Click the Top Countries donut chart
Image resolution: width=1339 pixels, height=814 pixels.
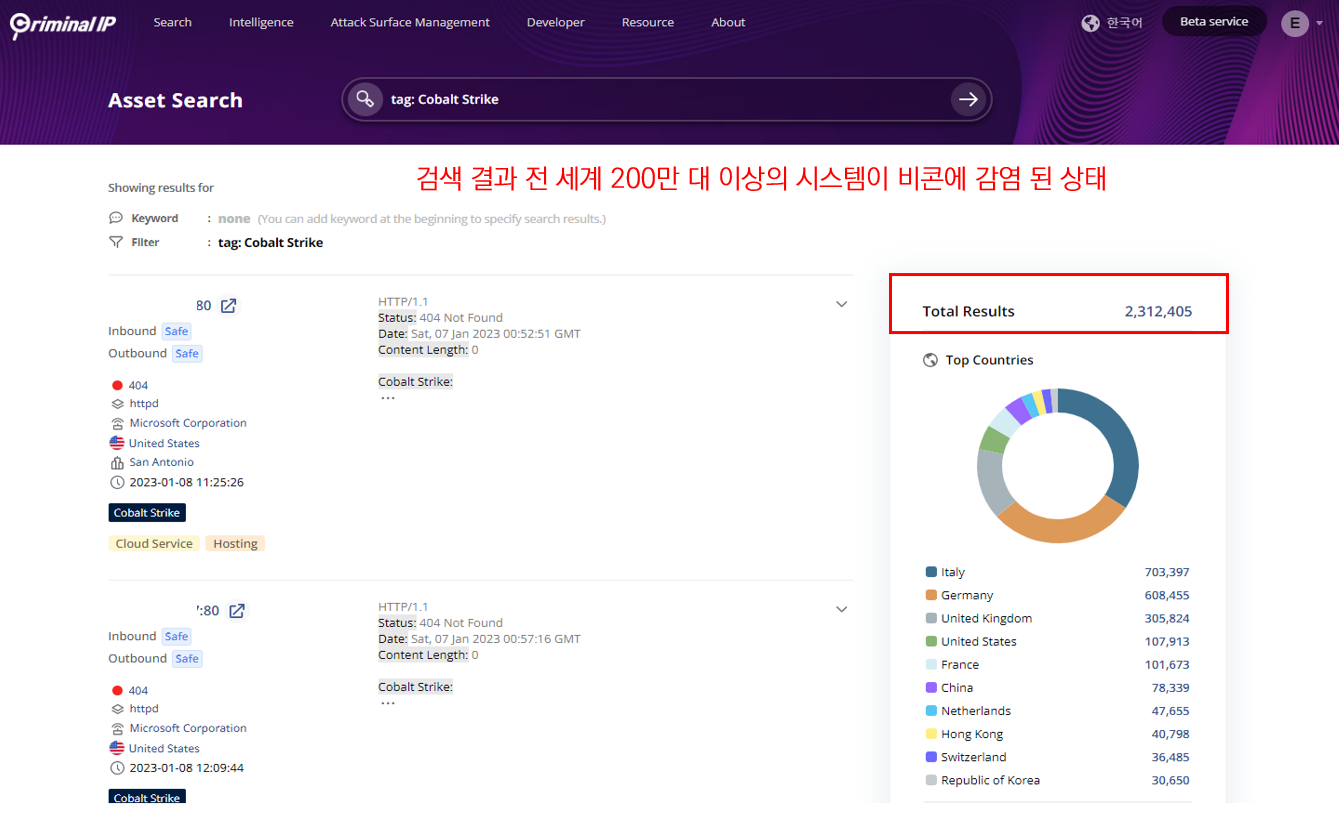click(1057, 466)
